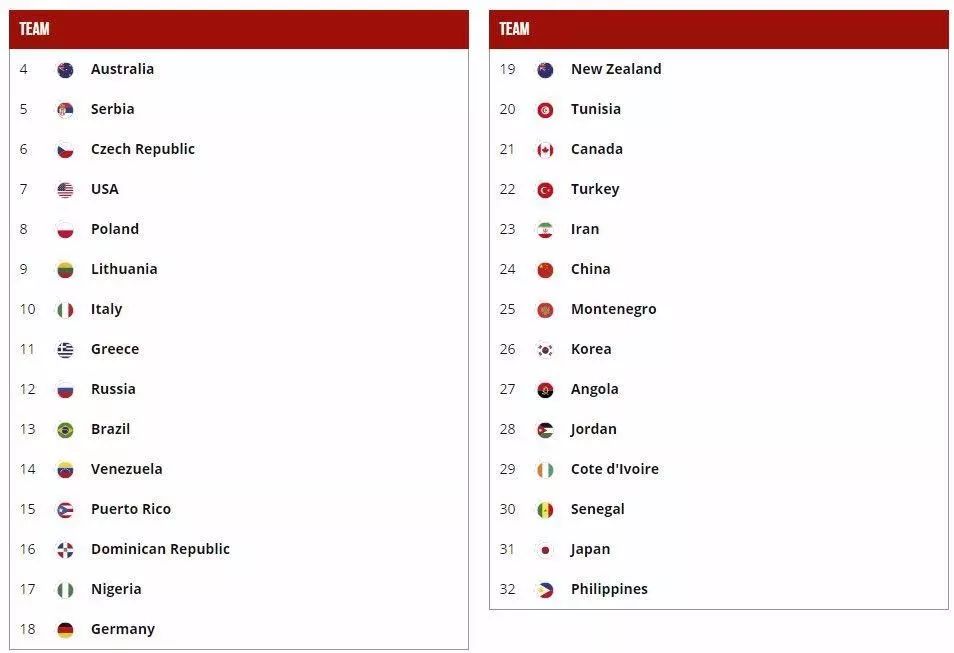Image resolution: width=954 pixels, height=653 pixels.
Task: Click the right table TEAM header
Action: tap(719, 29)
